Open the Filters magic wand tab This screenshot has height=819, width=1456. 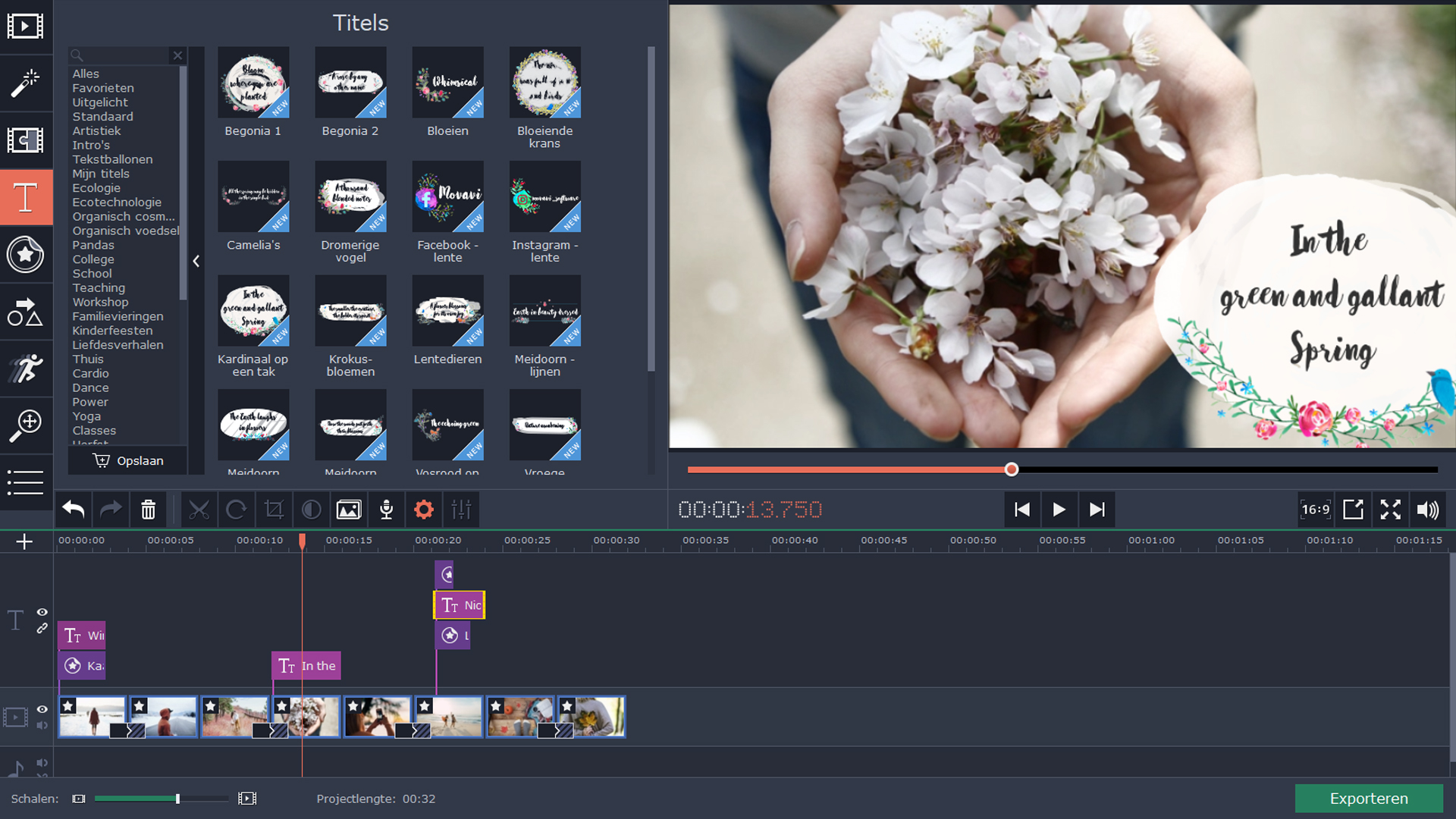(x=26, y=83)
